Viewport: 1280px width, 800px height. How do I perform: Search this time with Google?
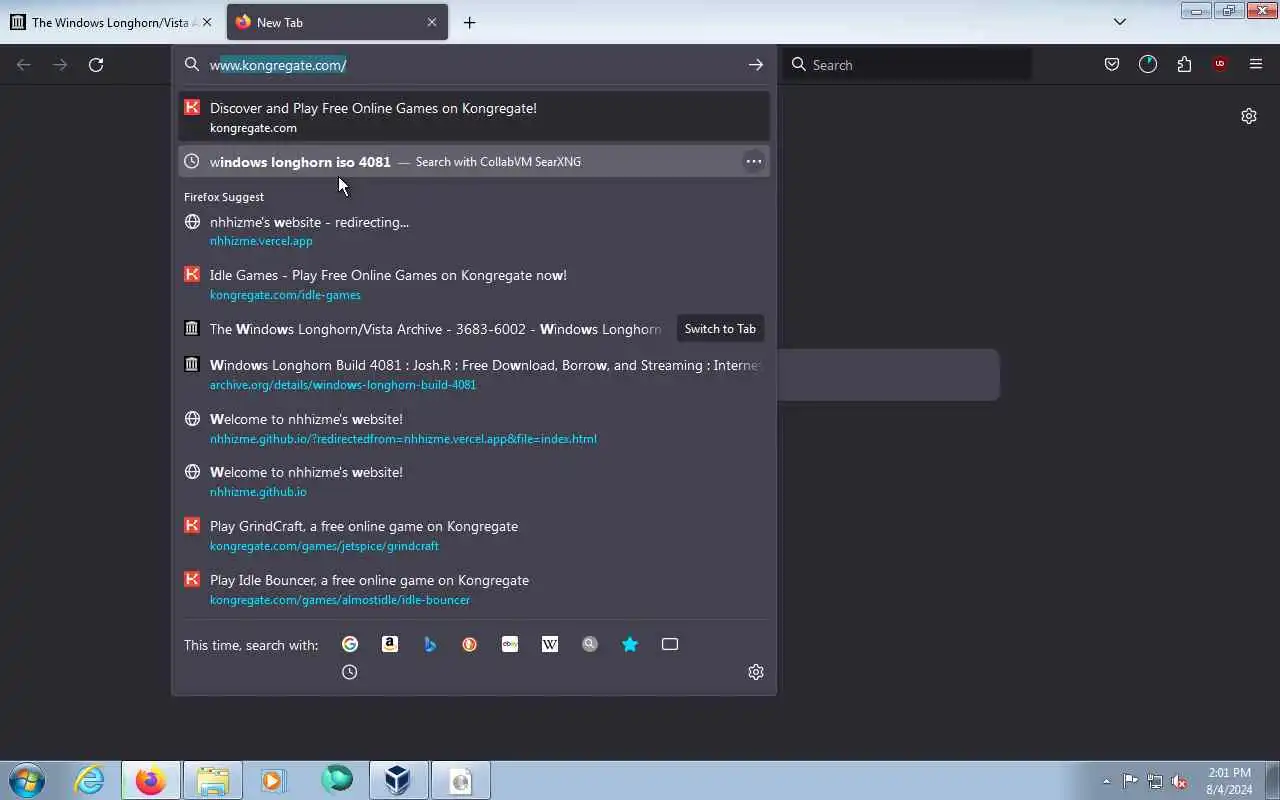pyautogui.click(x=350, y=644)
